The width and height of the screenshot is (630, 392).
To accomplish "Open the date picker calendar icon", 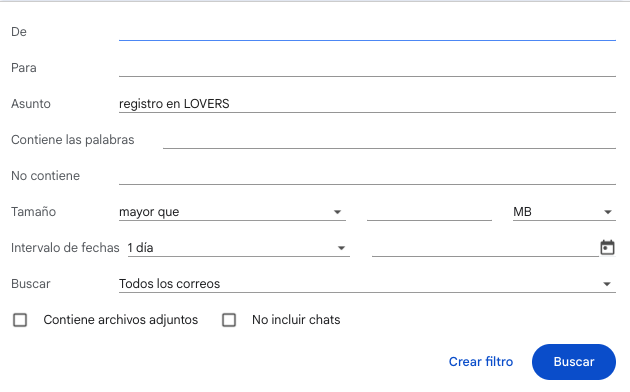I will pyautogui.click(x=607, y=247).
